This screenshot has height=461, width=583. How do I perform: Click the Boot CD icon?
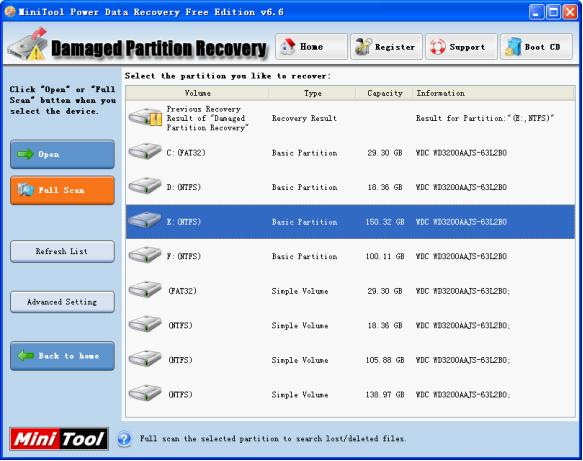coord(513,47)
